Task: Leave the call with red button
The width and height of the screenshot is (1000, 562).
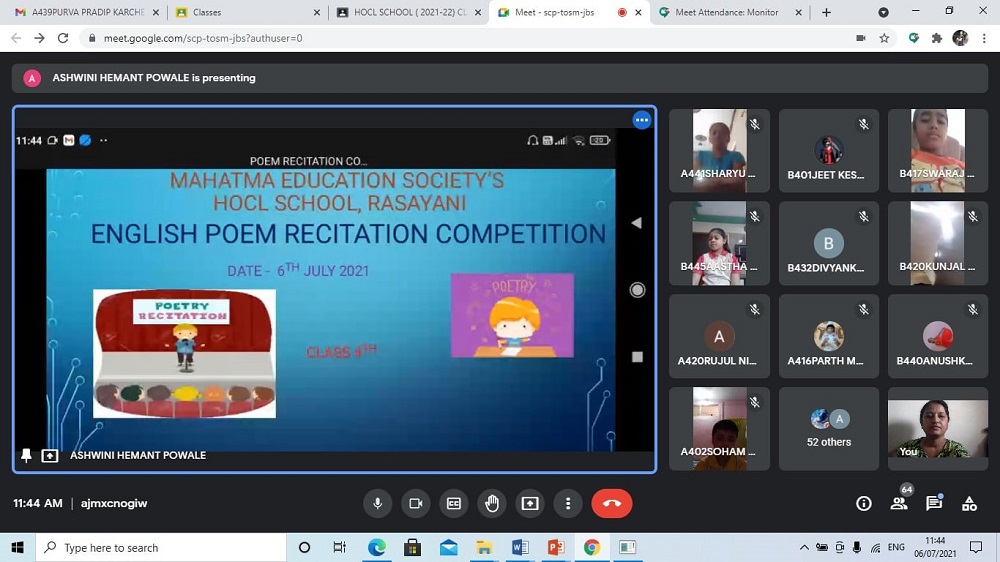Action: [x=612, y=503]
